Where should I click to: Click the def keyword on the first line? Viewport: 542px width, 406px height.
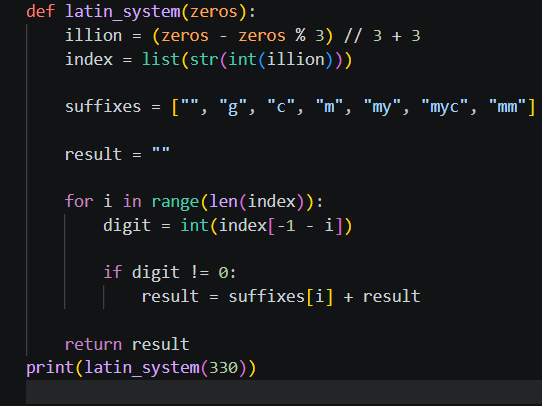click(x=40, y=11)
